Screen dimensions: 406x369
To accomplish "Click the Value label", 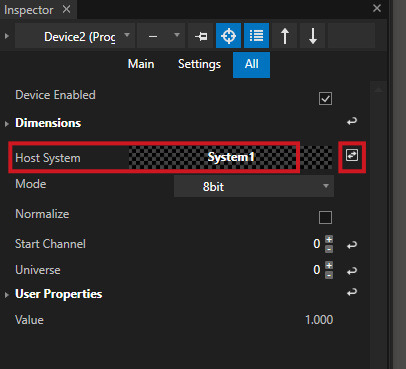I will point(29,320).
